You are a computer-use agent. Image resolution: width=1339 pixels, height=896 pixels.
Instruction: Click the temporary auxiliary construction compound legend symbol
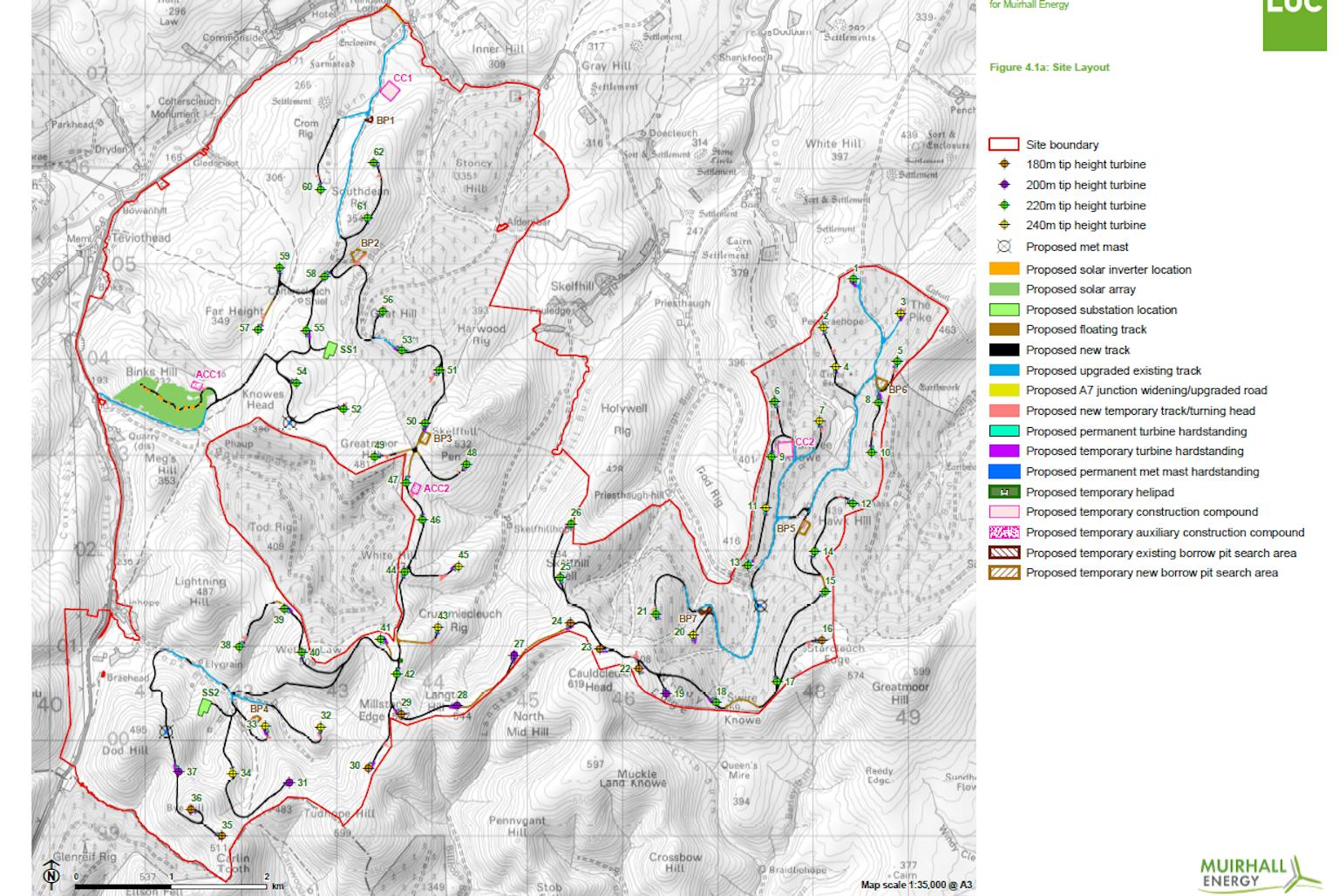point(1003,533)
